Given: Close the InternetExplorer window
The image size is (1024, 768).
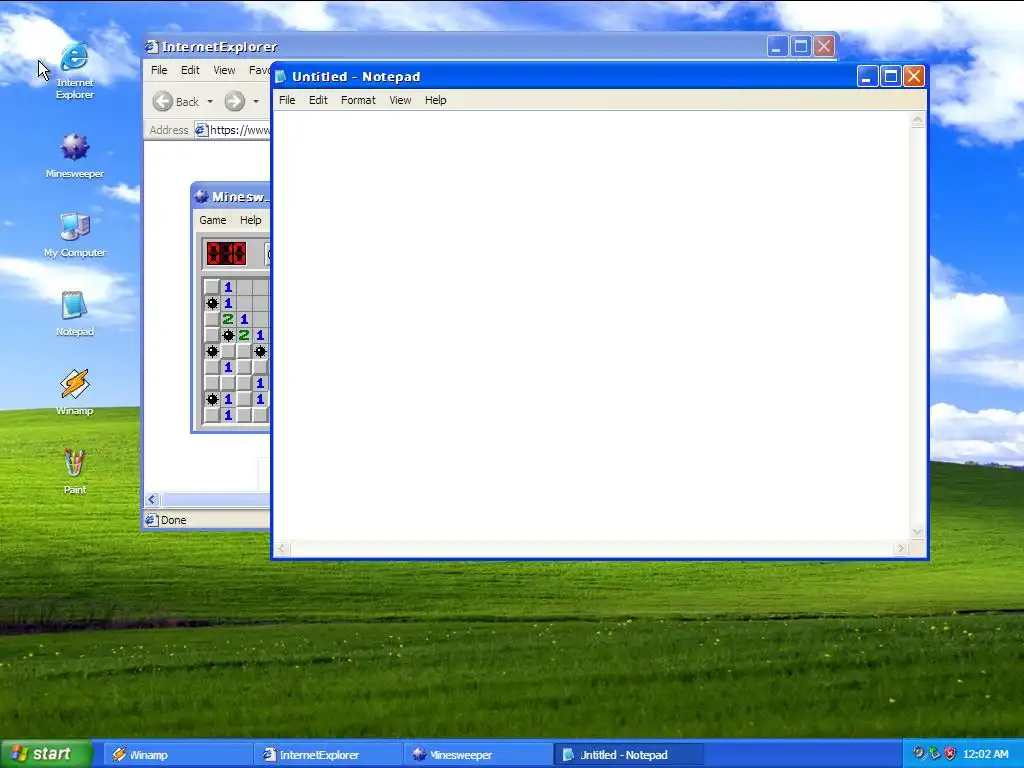Looking at the screenshot, I should (824, 46).
